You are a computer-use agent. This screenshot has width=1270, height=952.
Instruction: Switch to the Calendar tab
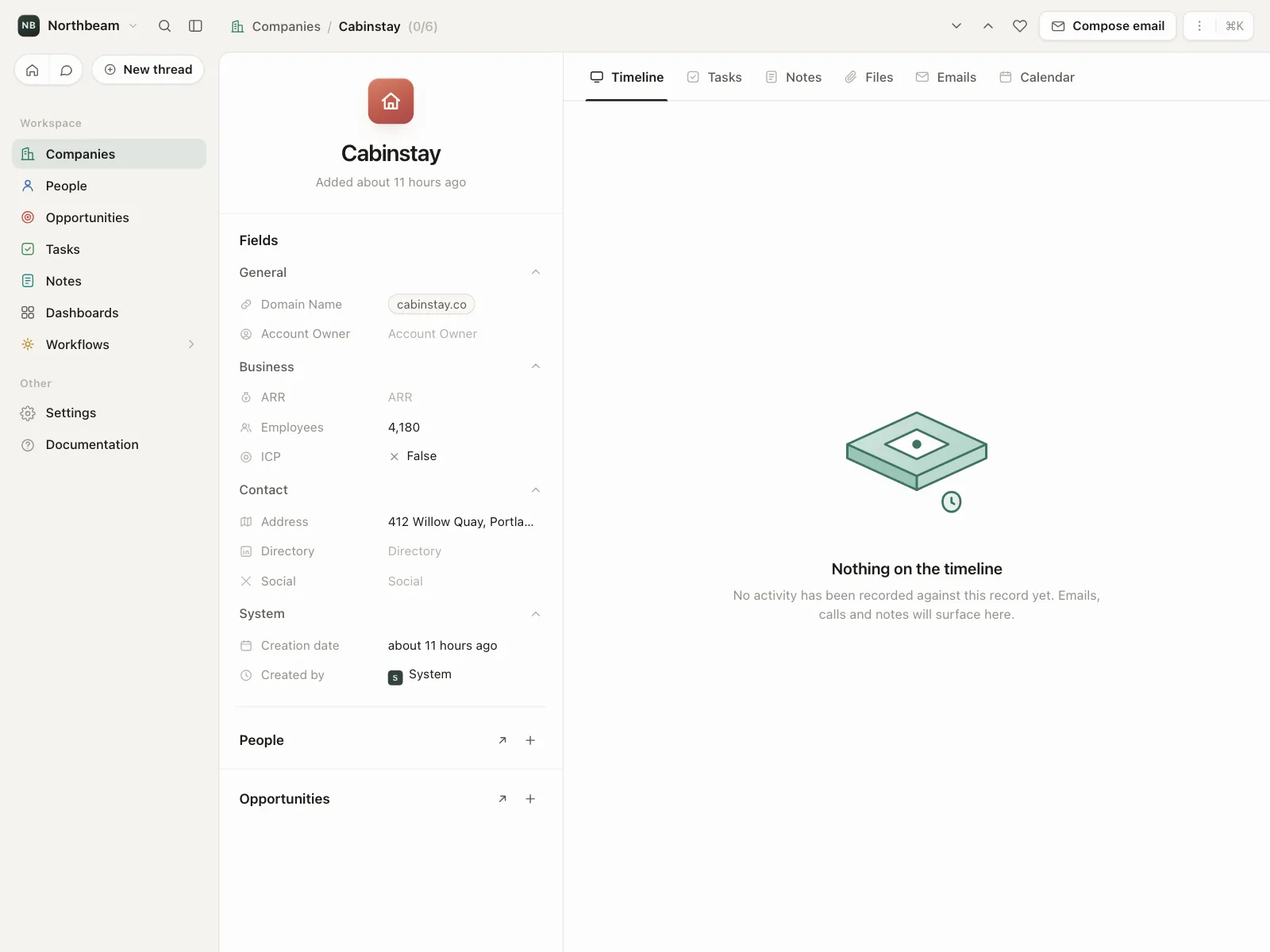pyautogui.click(x=1037, y=77)
